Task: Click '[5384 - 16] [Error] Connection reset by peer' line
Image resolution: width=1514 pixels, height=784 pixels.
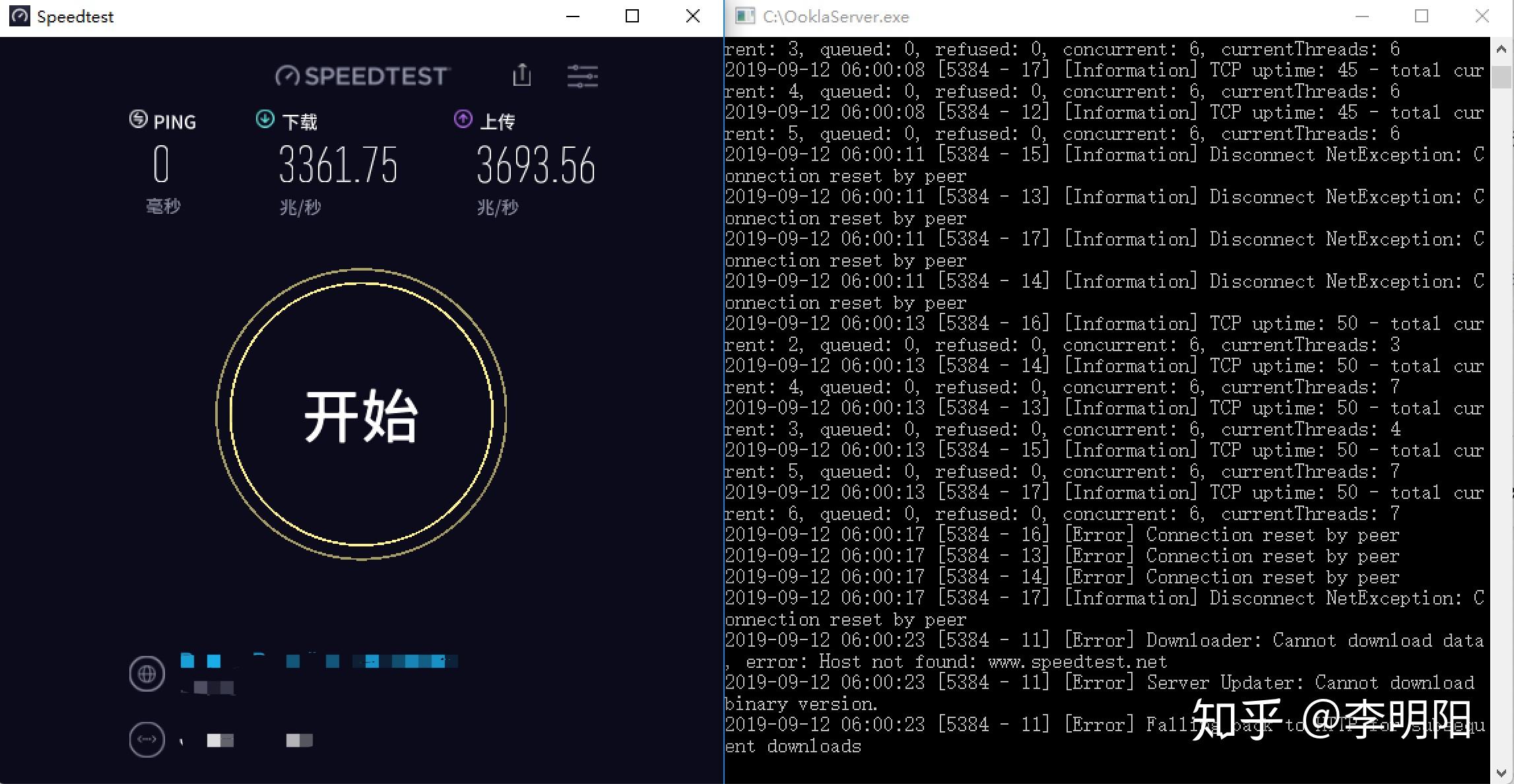Action: [x=1062, y=535]
